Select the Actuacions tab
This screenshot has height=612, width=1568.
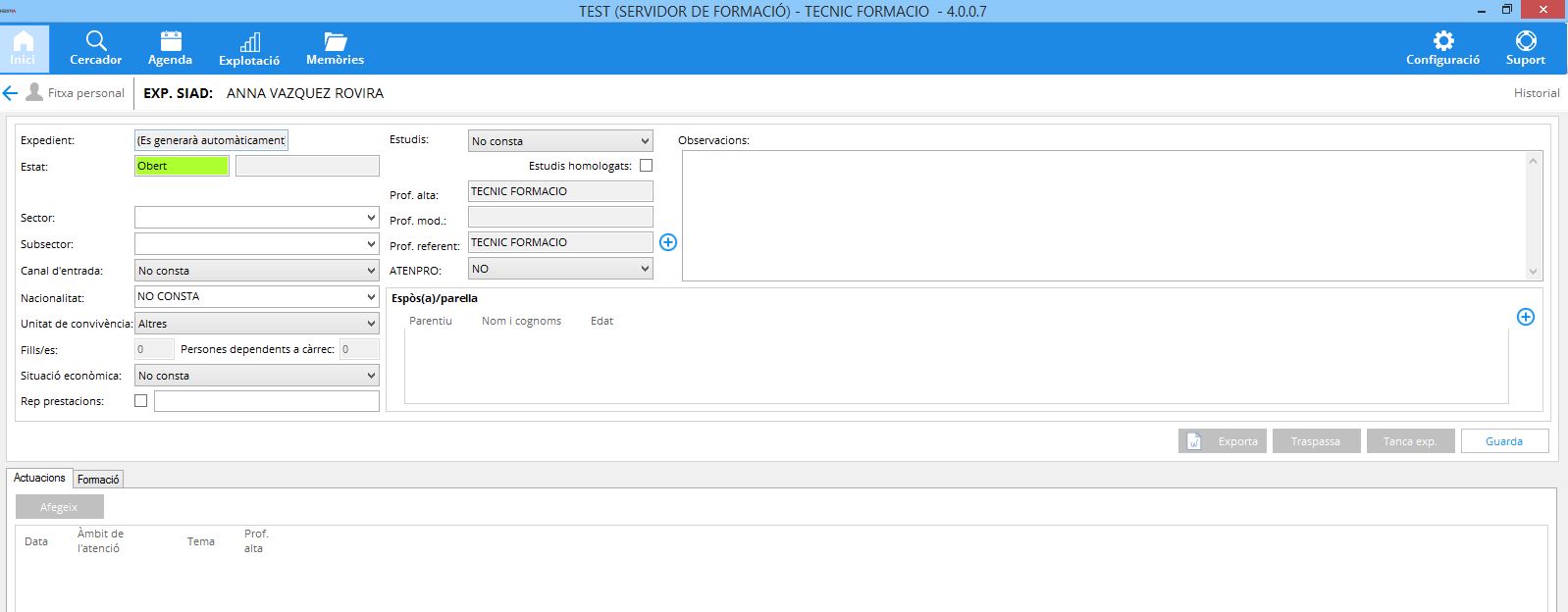(x=39, y=478)
